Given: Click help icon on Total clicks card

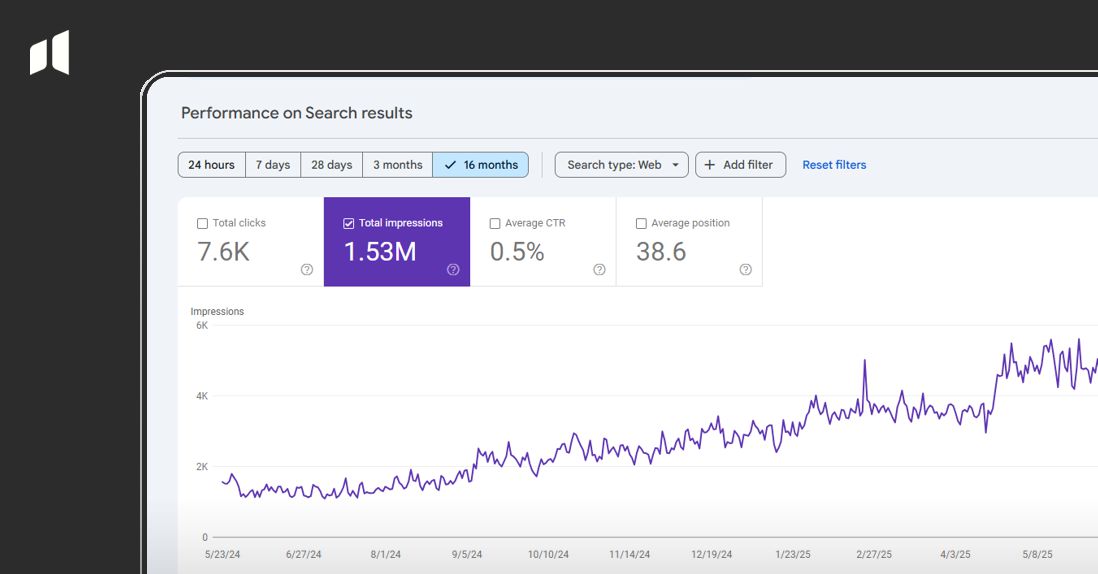Looking at the screenshot, I should [307, 269].
